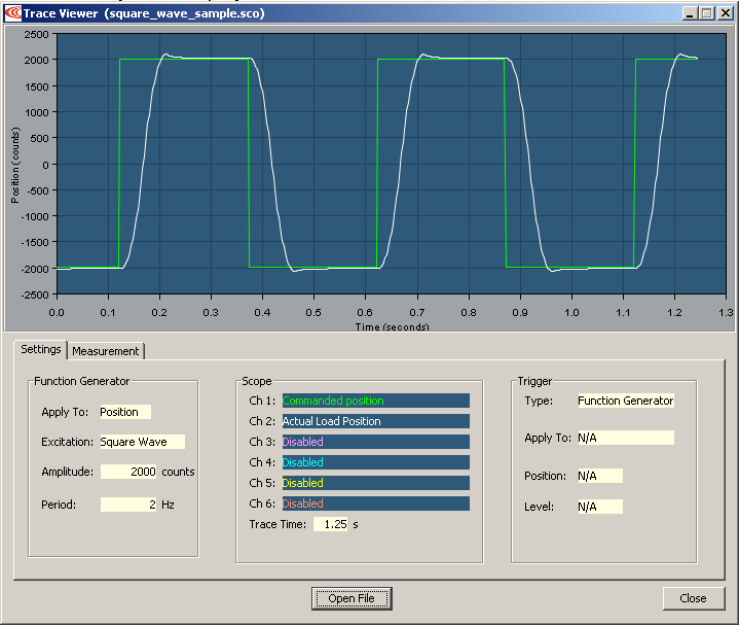Click the window title text square_wave_sample.sco

(185, 13)
